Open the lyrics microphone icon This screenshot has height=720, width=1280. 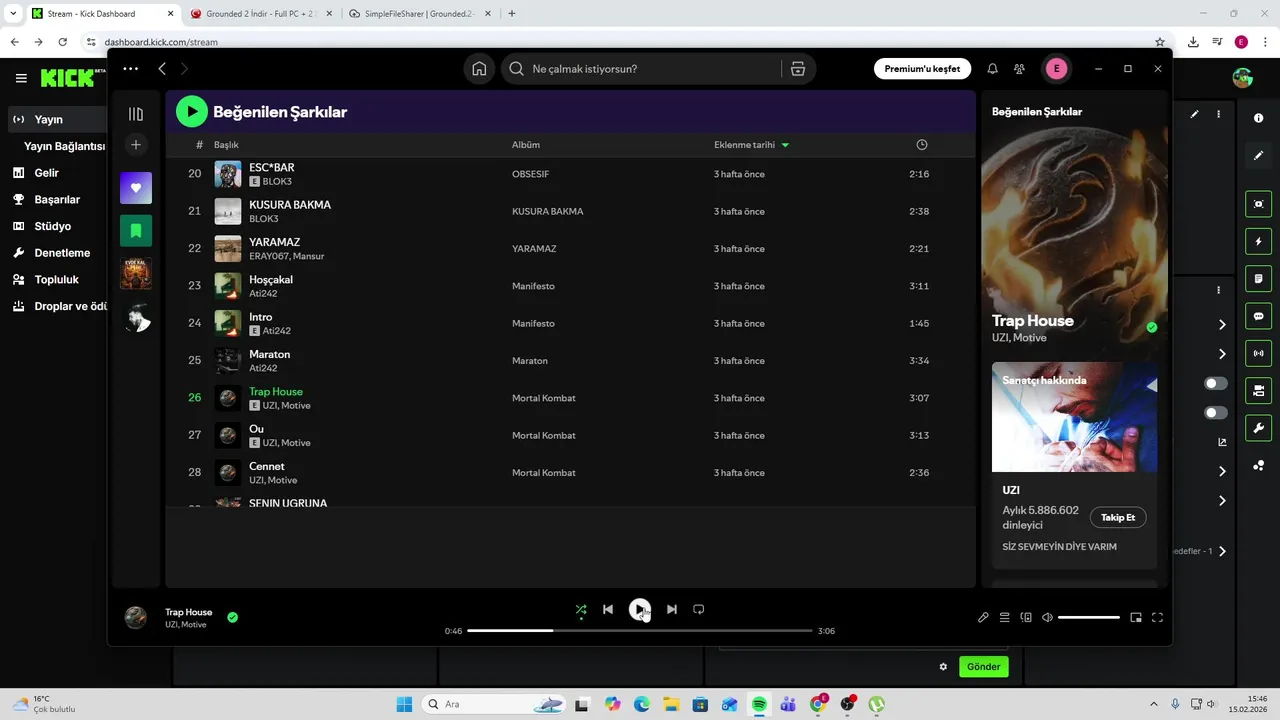click(x=983, y=617)
